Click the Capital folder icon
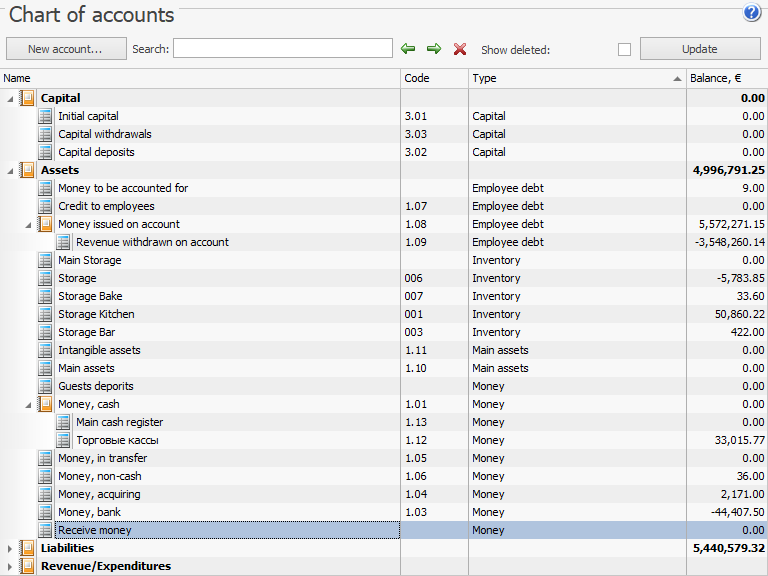 pyautogui.click(x=27, y=98)
